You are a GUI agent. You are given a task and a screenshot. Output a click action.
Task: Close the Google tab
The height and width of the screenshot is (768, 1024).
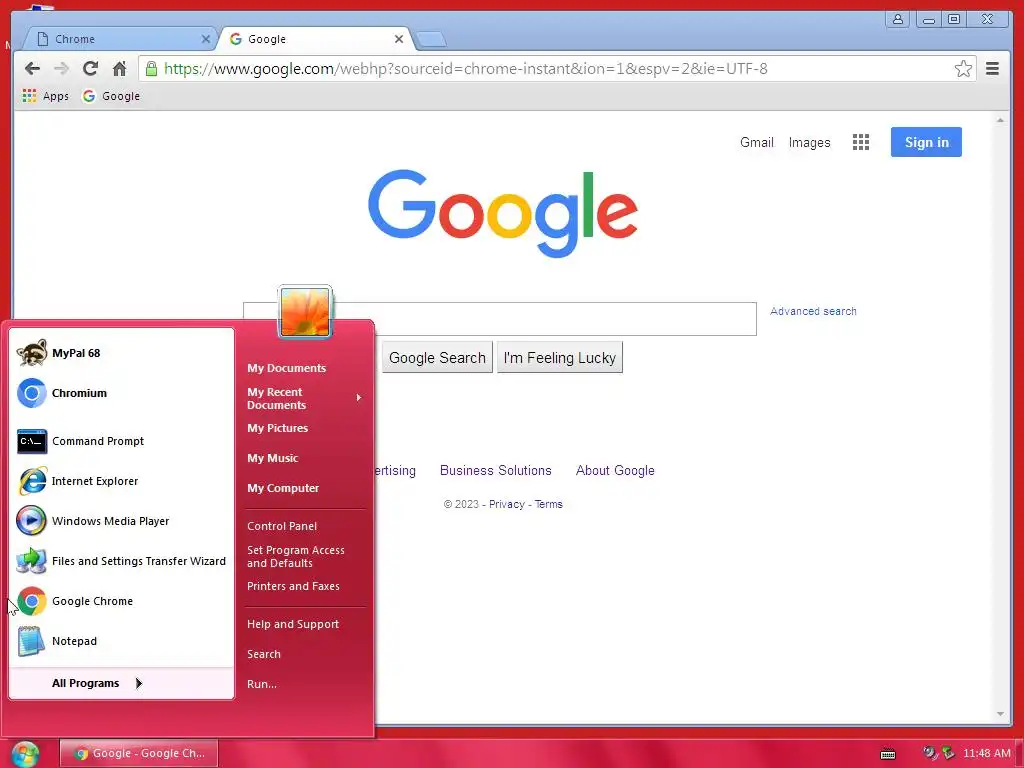(398, 39)
